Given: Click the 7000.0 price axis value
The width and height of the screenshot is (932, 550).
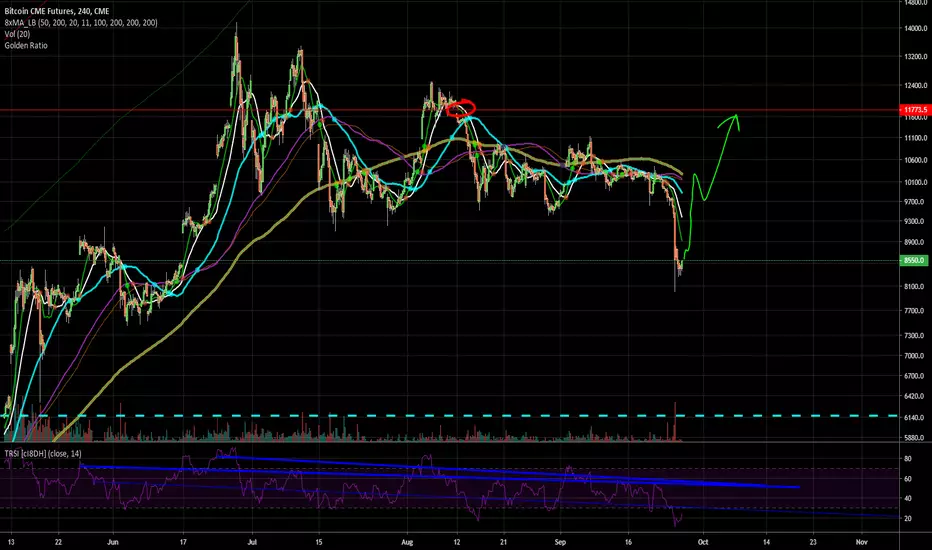Looking at the screenshot, I should [x=914, y=356].
